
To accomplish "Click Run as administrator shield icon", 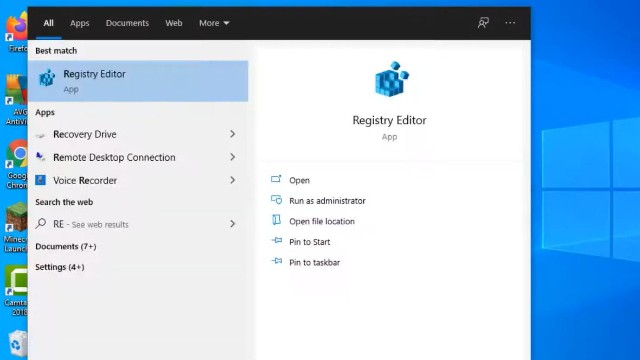I will pyautogui.click(x=276, y=200).
